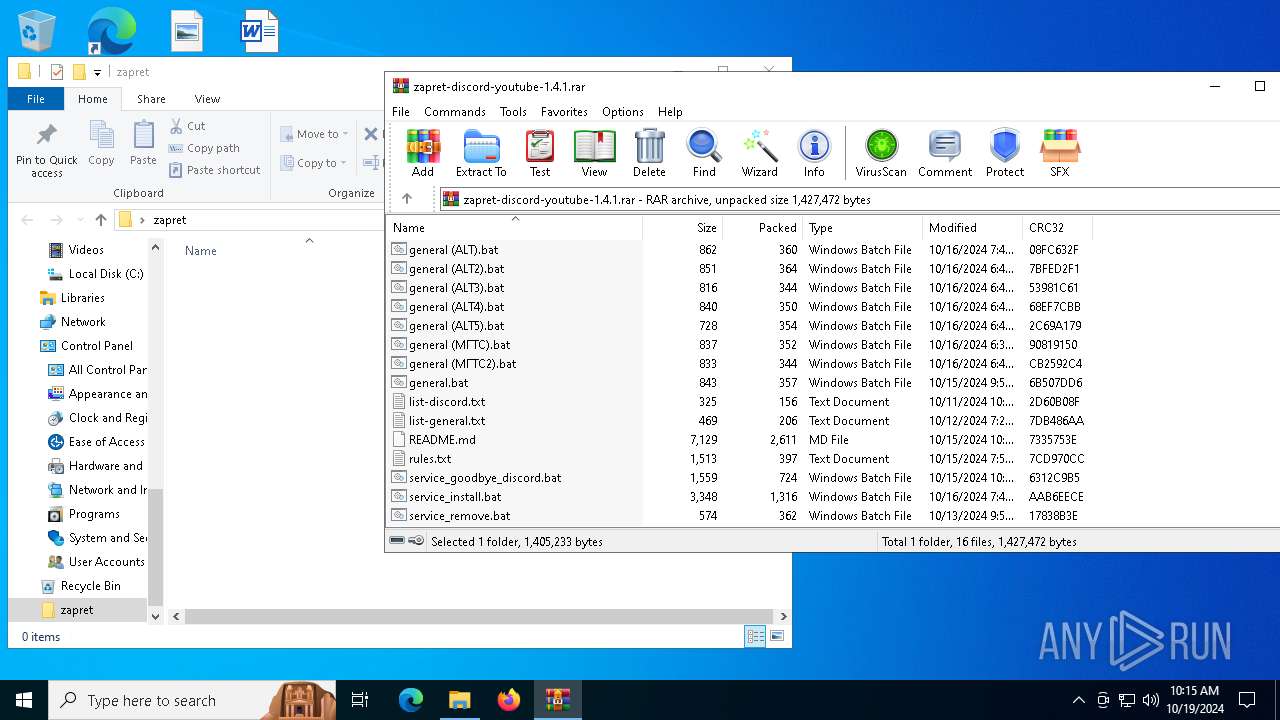The image size is (1280, 720).
Task: Click Paste in Explorer ribbon
Action: click(143, 143)
